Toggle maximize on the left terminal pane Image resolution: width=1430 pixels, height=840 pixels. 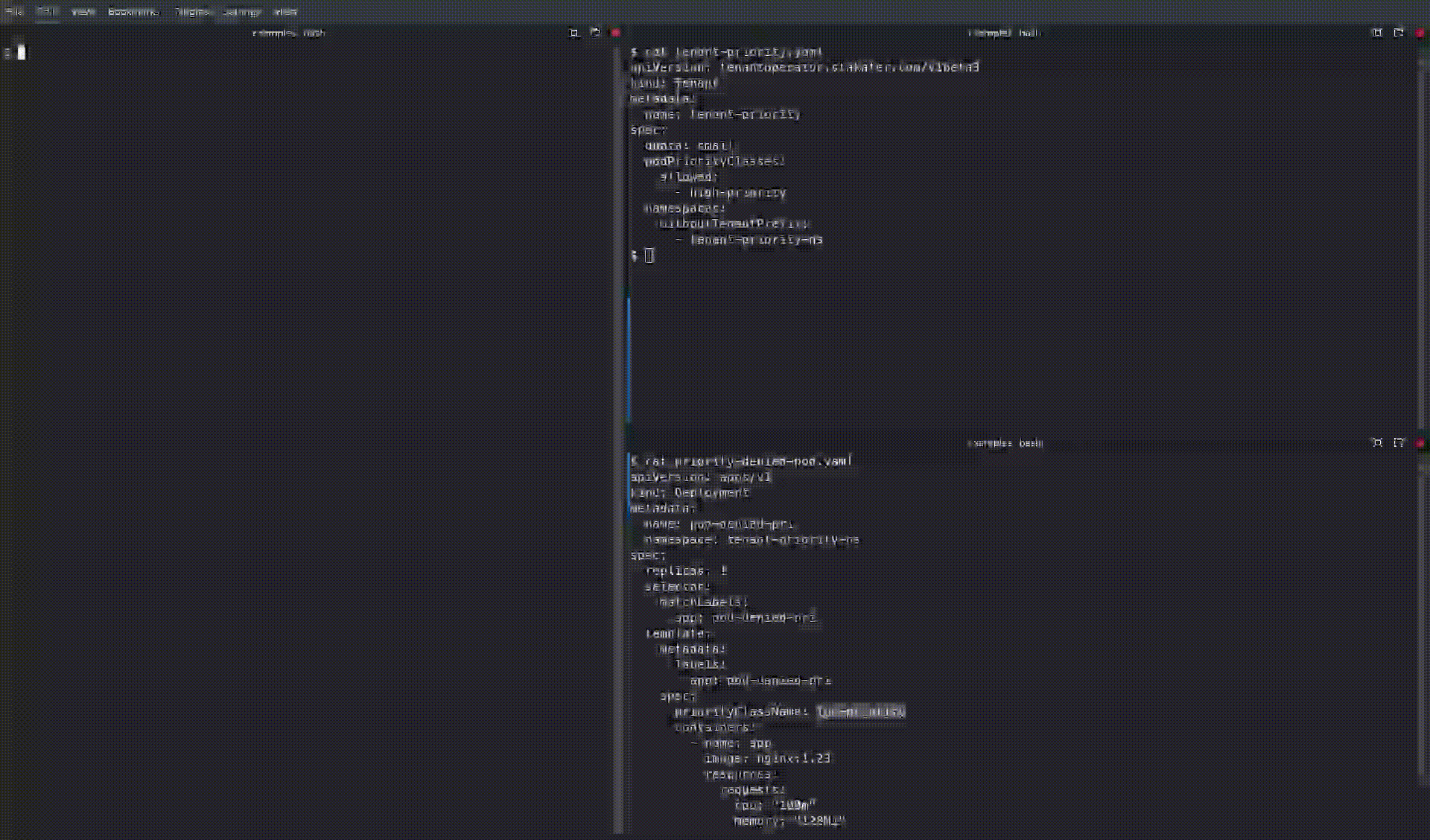tap(574, 33)
